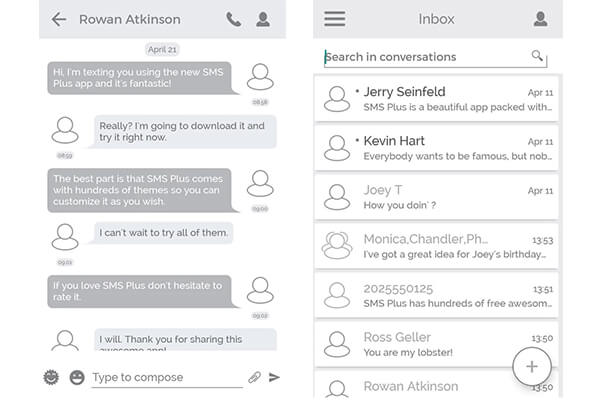Click preview 'I've got a great idea for Joey's birthday'
The image size is (600, 400).
click(455, 255)
